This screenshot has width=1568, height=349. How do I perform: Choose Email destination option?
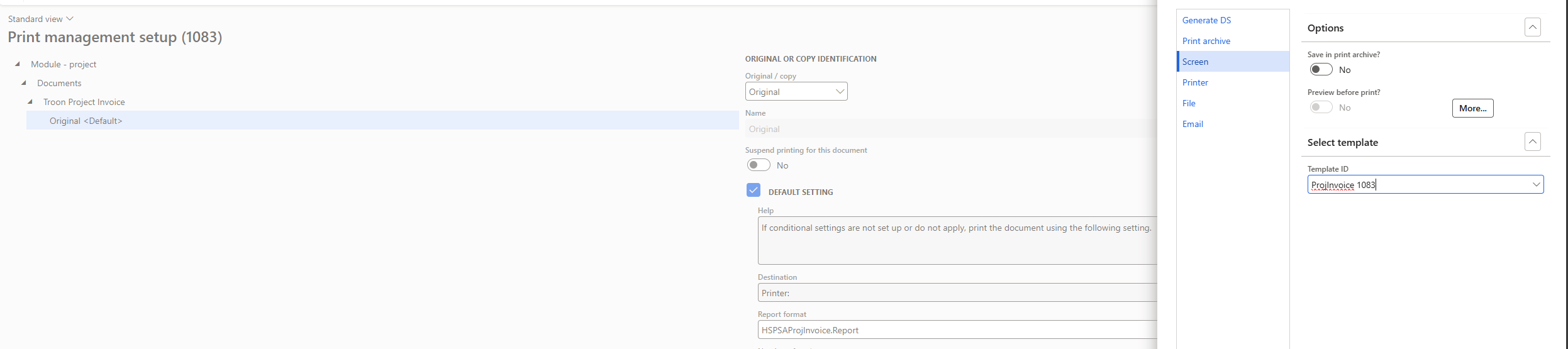pyautogui.click(x=1193, y=124)
